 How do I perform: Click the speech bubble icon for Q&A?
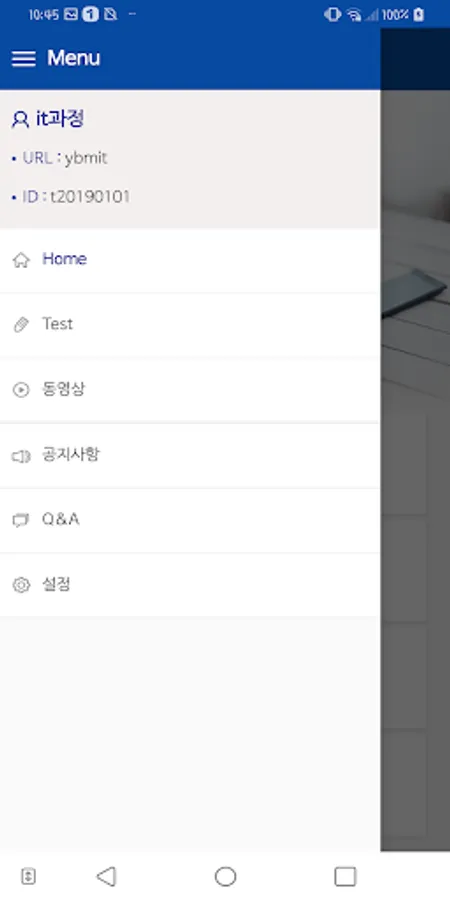coord(21,521)
